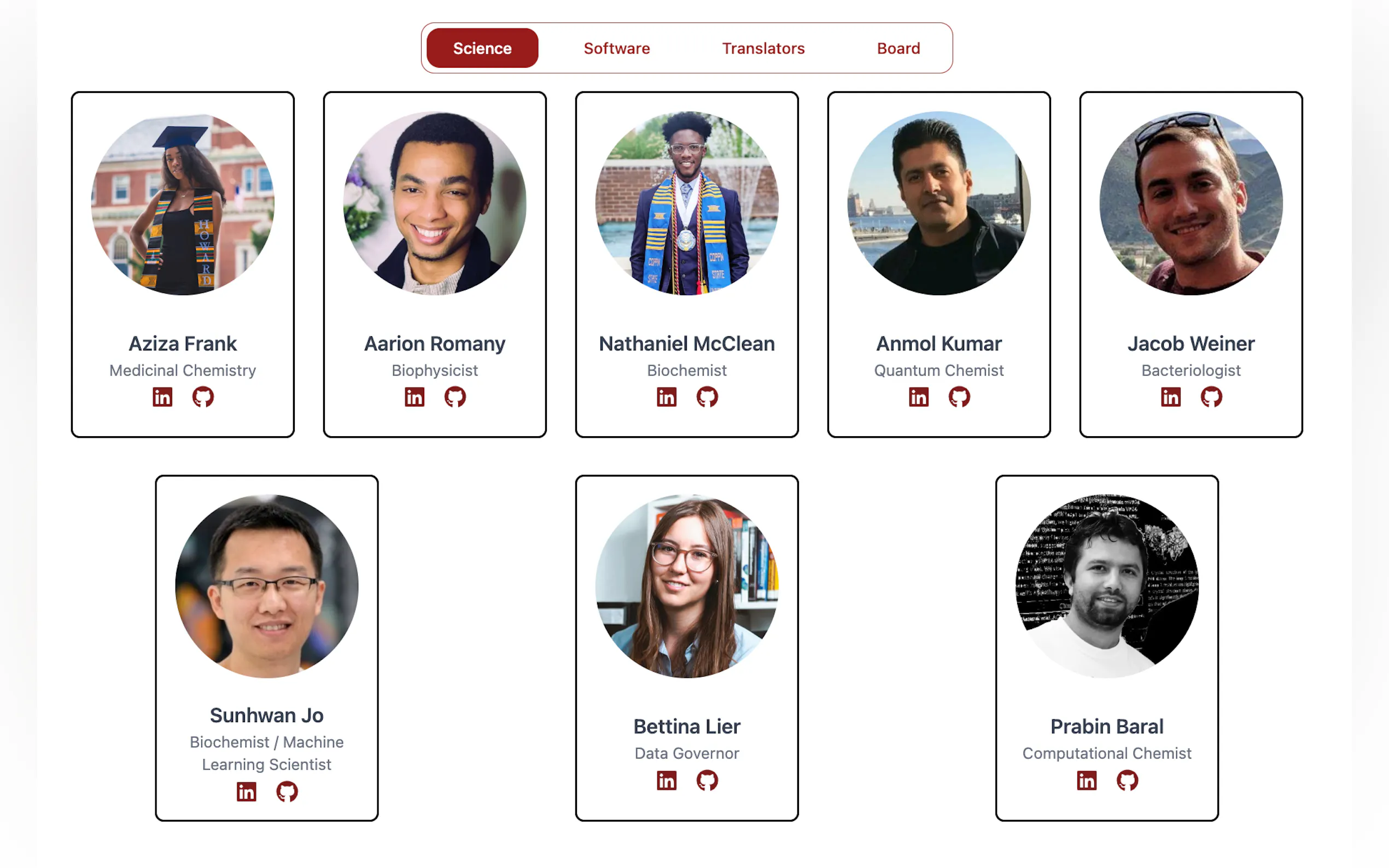Open Anmol Kumar's LinkedIn icon
The image size is (1389, 868).
[x=918, y=397]
